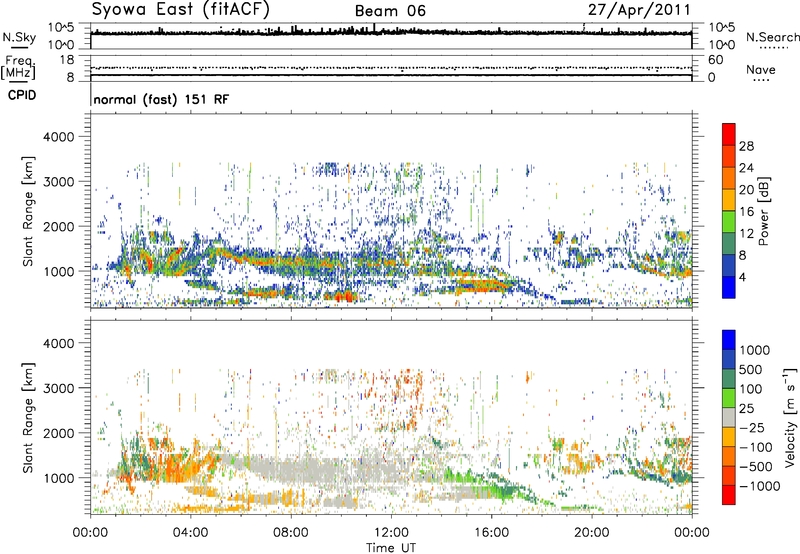Image resolution: width=800 pixels, height=554 pixels.
Task: Click the "CPID" row label
Action: (22, 95)
